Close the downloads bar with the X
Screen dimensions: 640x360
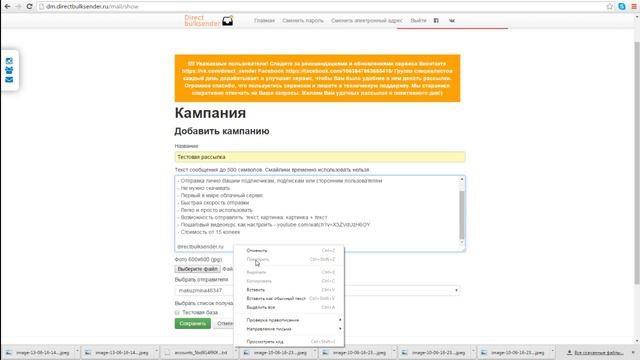[633, 352]
